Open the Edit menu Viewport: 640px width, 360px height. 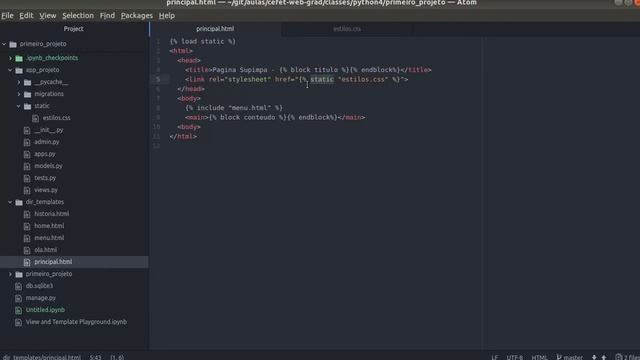click(x=26, y=16)
